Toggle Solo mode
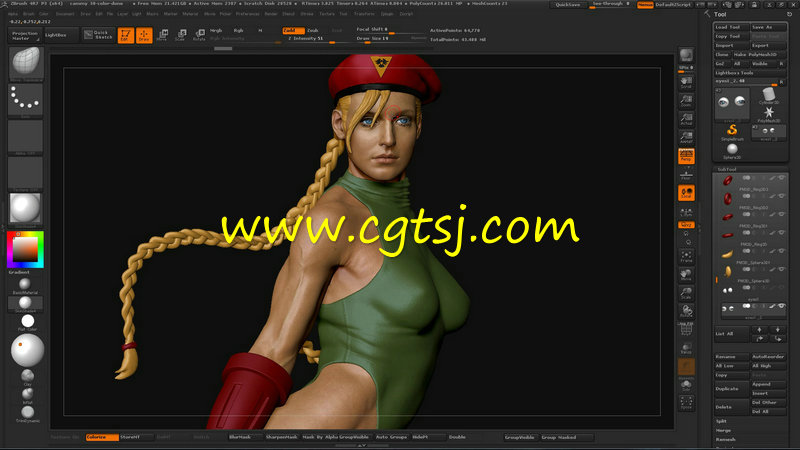 click(x=686, y=385)
